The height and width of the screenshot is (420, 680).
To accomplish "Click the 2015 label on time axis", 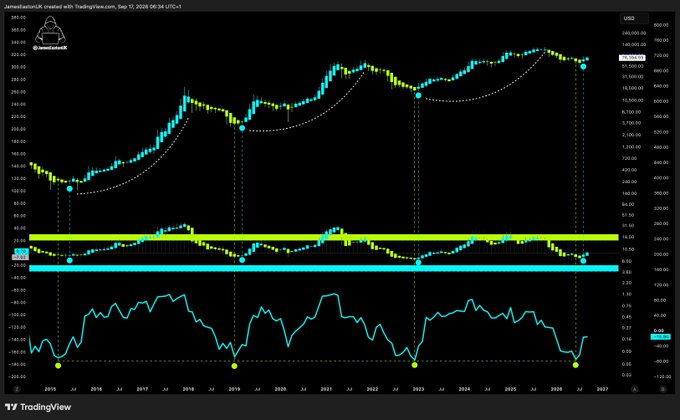I will point(50,389).
